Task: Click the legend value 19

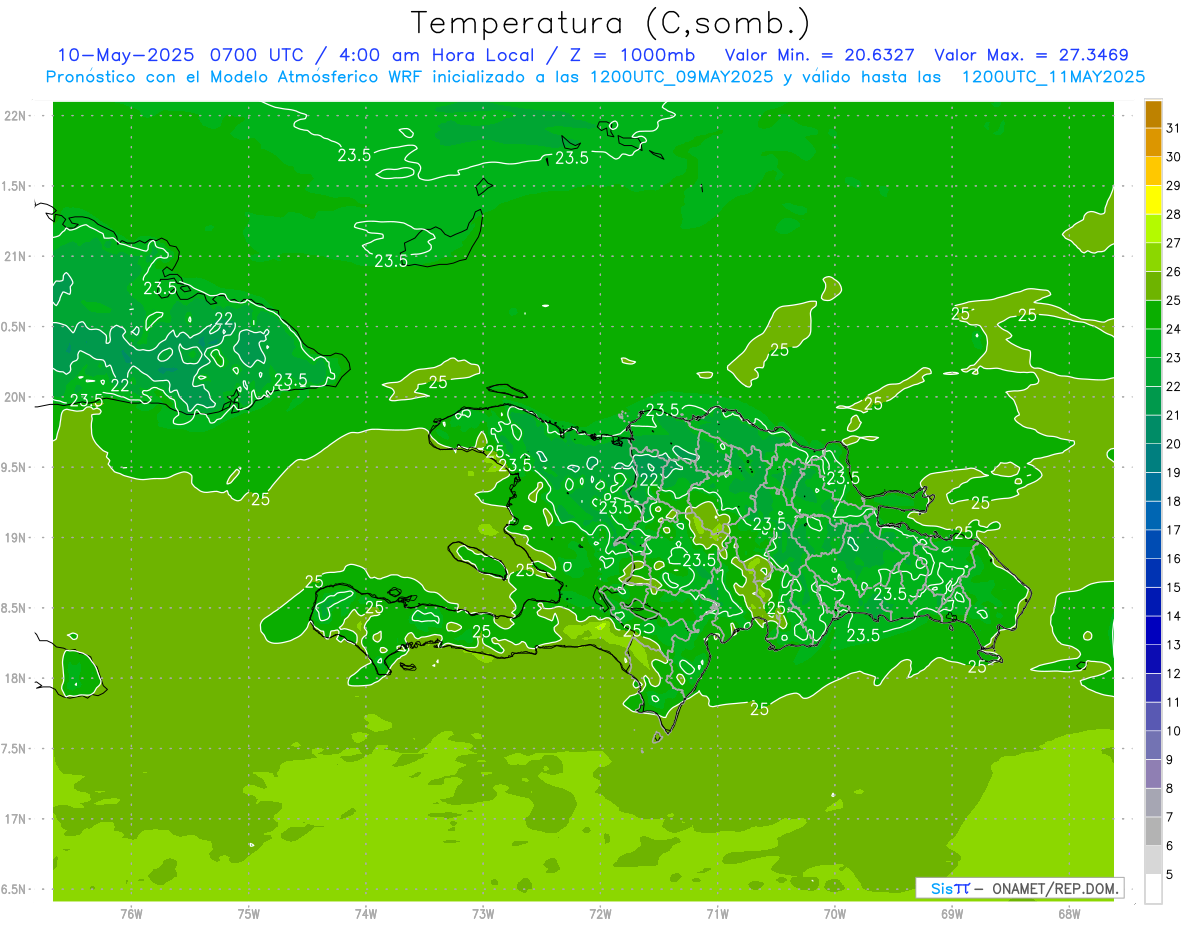Action: pos(1173,473)
